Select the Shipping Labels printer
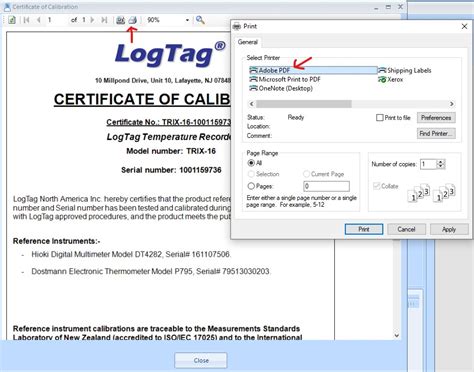 (x=405, y=70)
